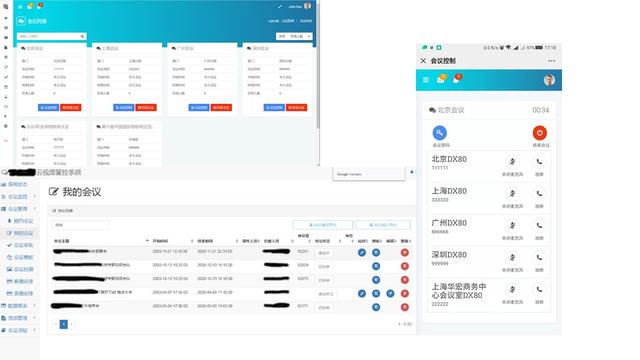Click edit pencil icon in 2020-04-07 row
640x360 pixels.
(362, 293)
